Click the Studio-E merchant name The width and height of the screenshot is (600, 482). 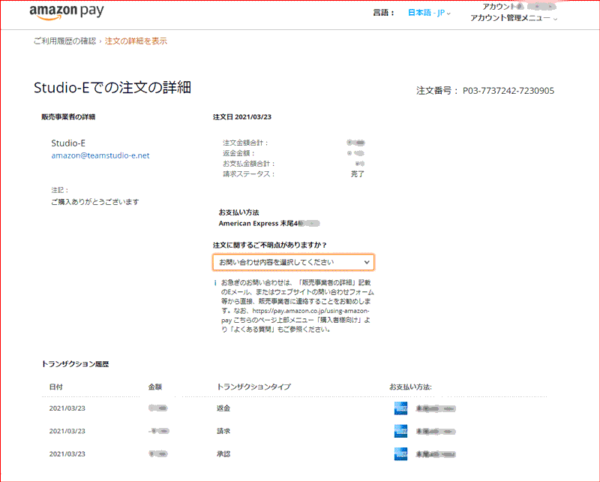pos(68,143)
